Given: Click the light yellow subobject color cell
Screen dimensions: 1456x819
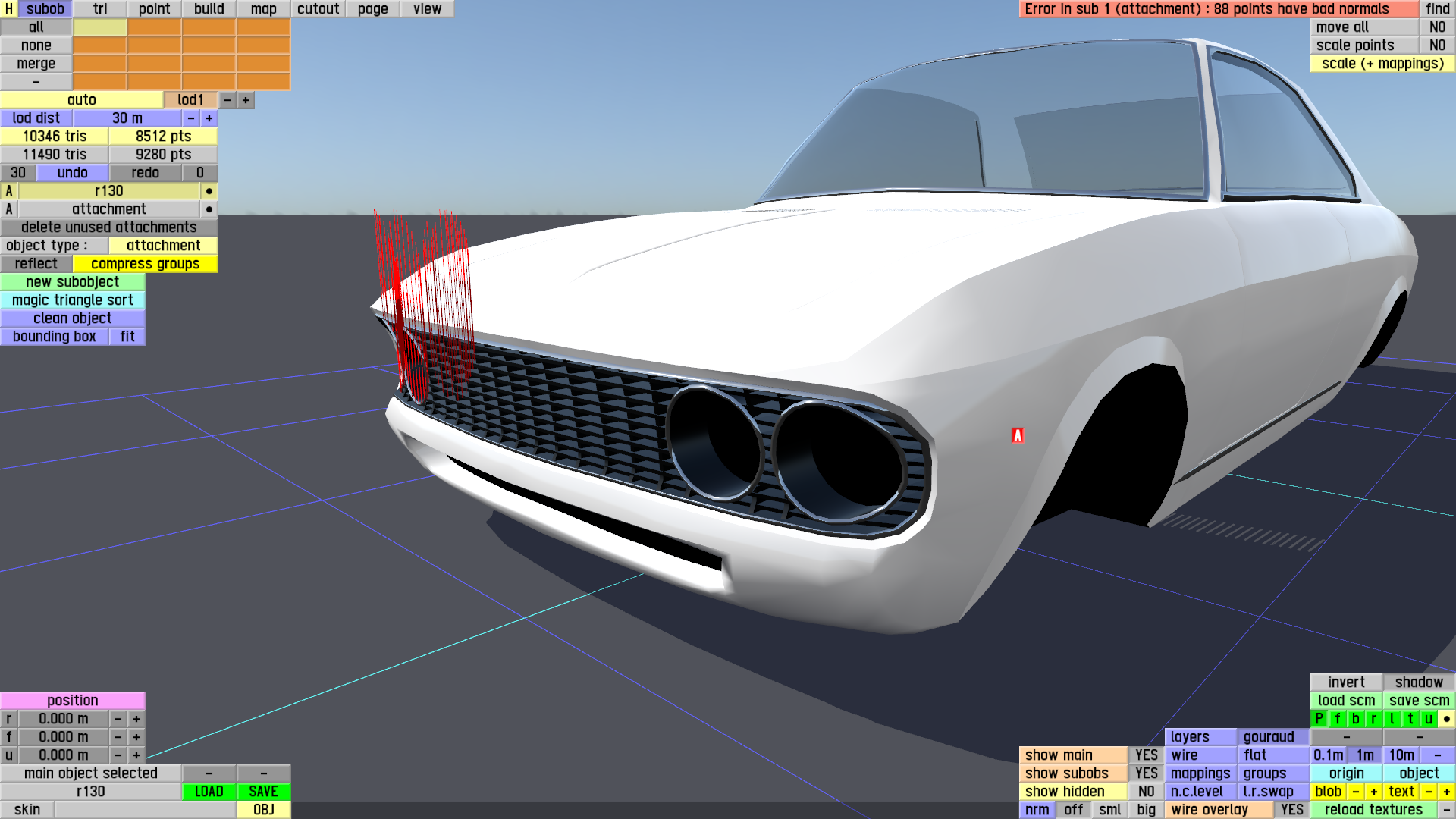Looking at the screenshot, I should pos(100,27).
